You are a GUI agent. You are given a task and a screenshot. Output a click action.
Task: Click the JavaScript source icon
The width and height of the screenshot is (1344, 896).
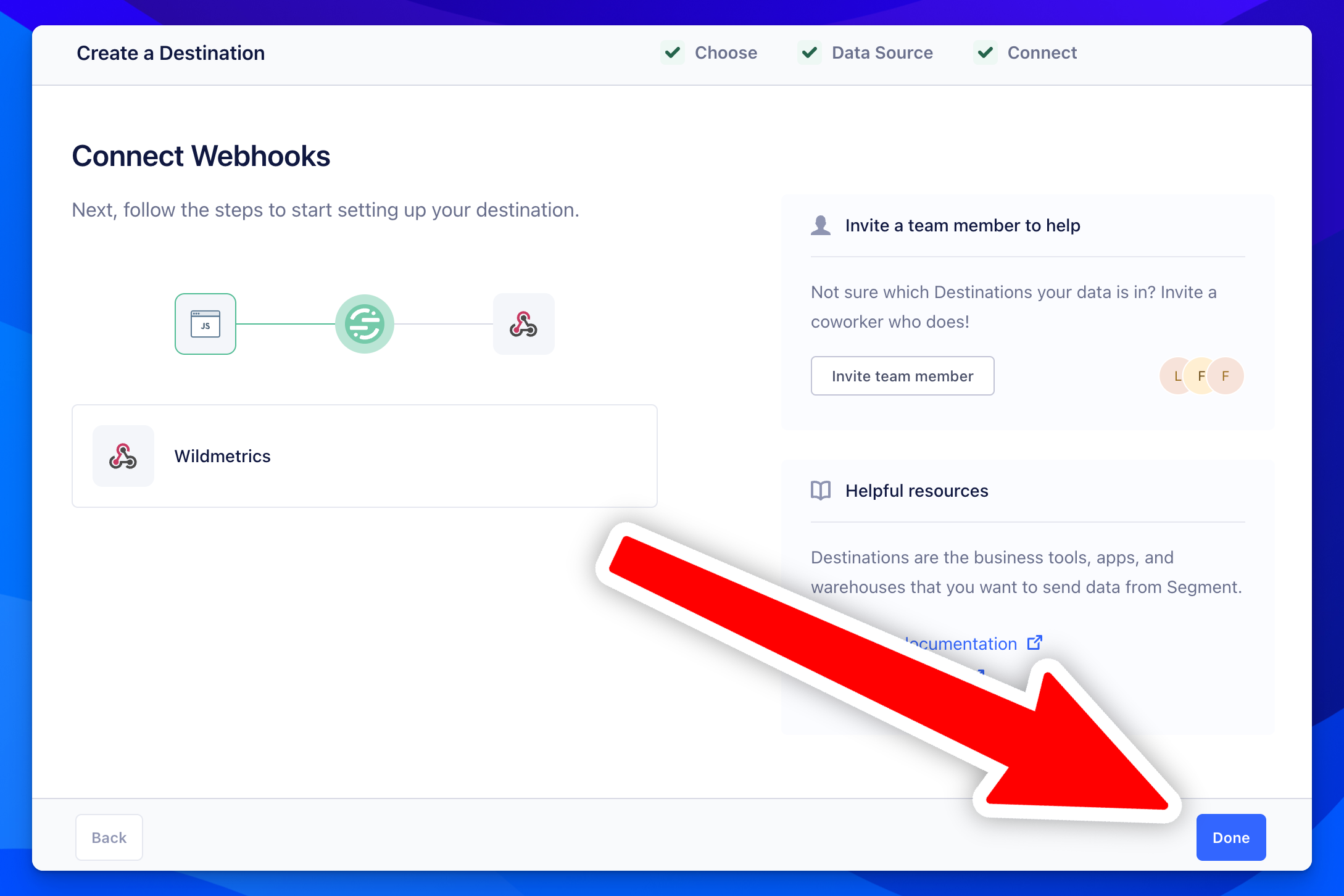point(205,324)
